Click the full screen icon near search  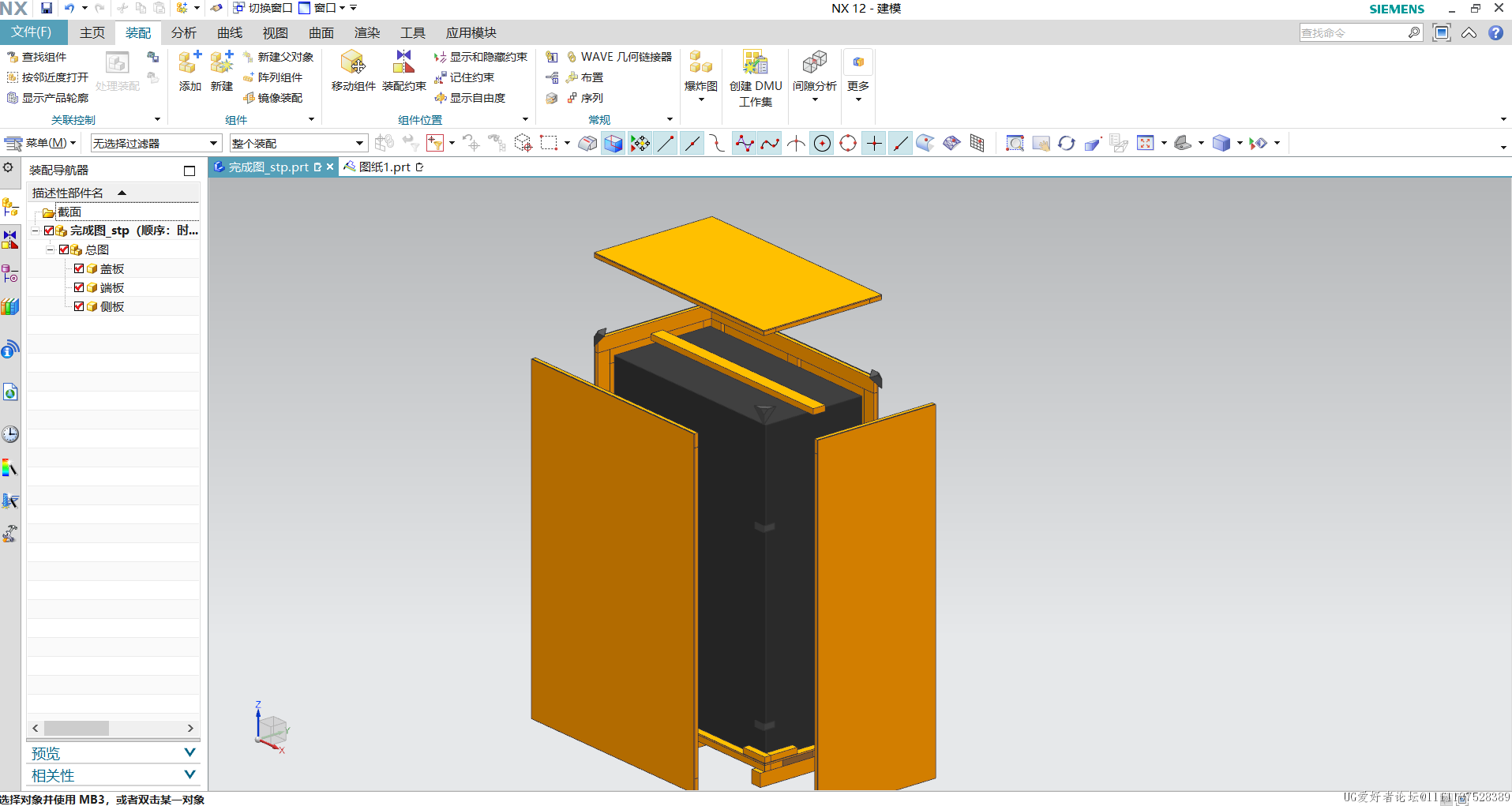pos(1442,33)
